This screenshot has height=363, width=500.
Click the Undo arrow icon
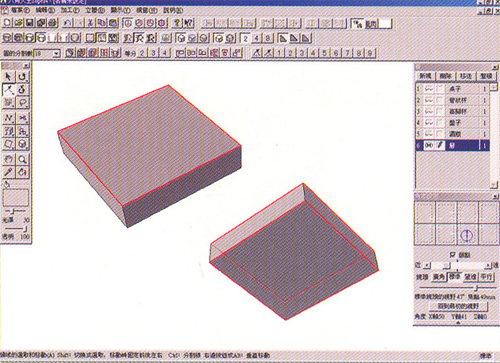[68, 23]
